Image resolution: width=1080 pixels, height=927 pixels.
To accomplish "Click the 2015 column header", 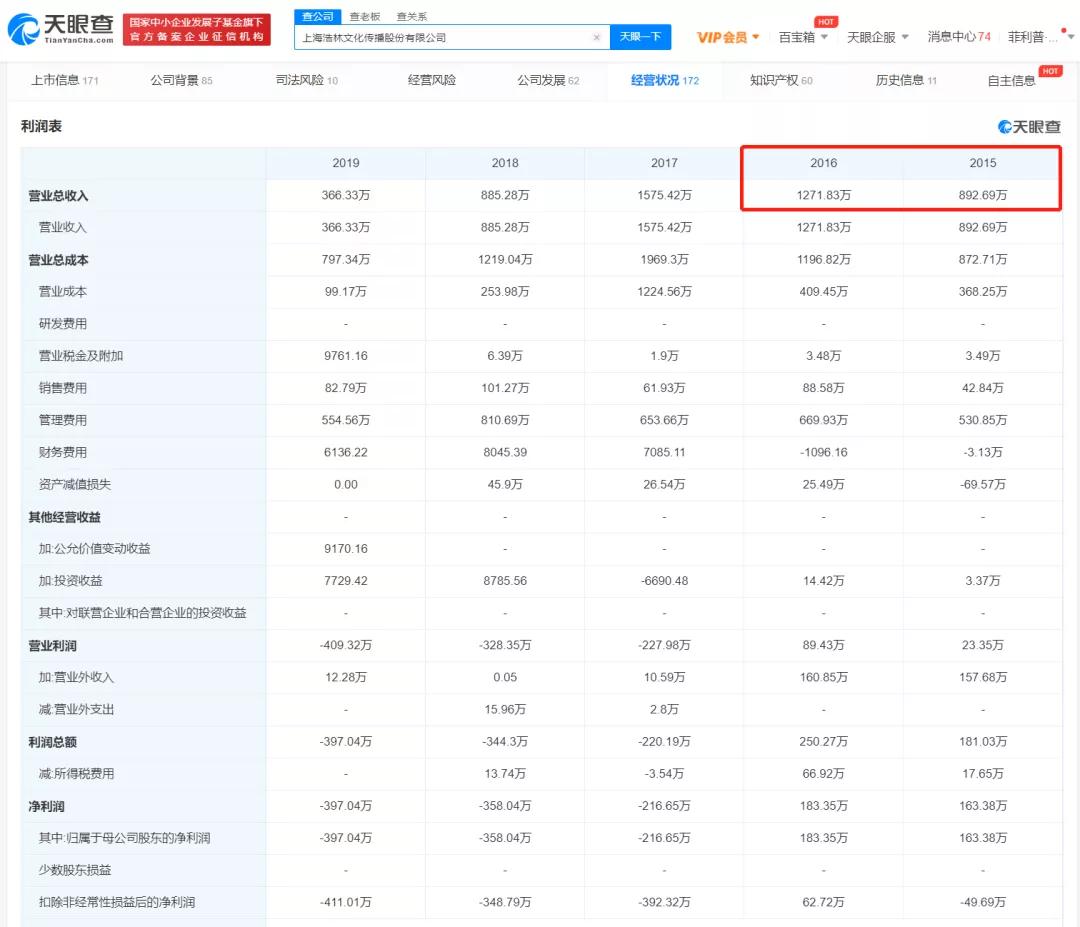I will click(983, 163).
